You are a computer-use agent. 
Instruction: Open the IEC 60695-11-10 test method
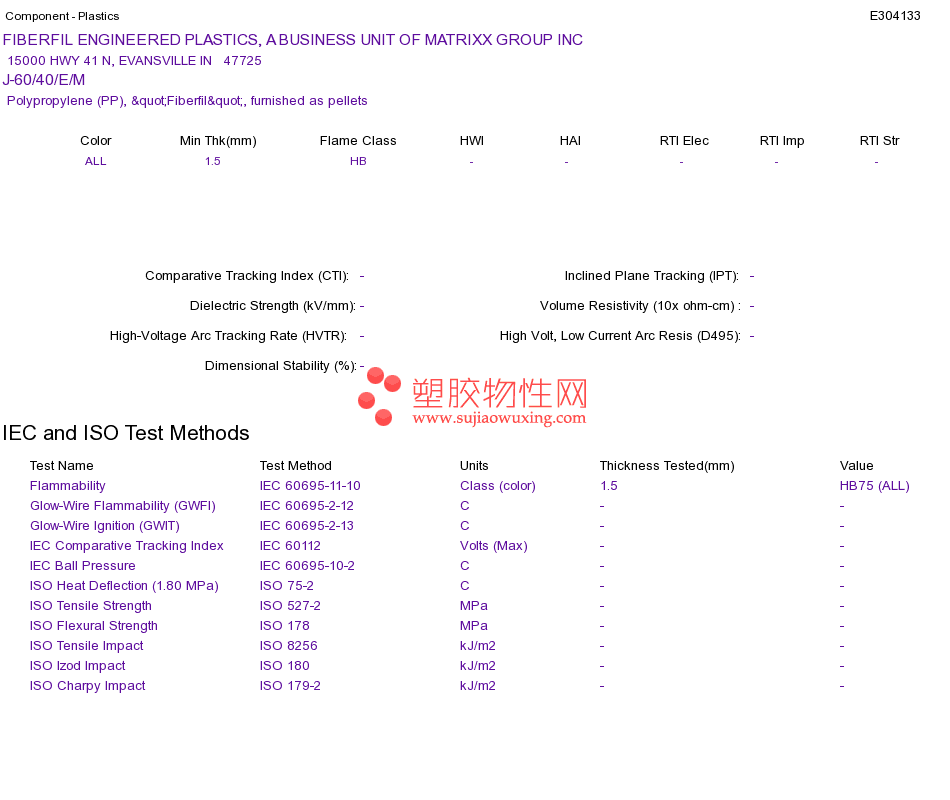310,486
